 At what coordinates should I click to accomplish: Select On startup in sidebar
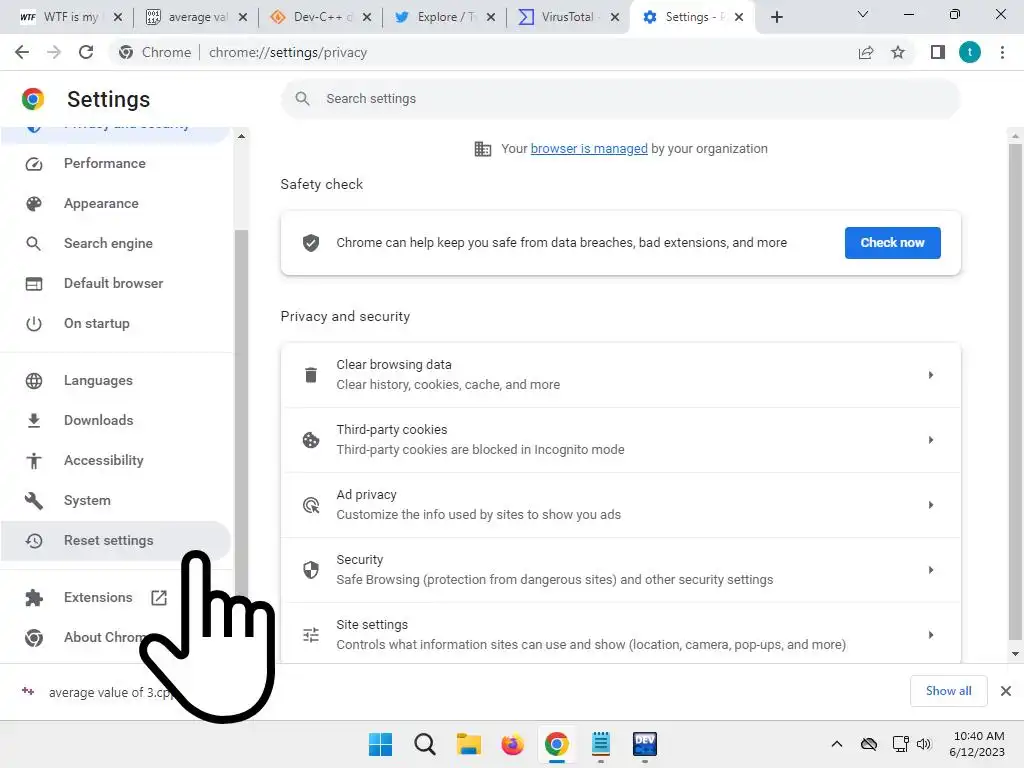116,323
